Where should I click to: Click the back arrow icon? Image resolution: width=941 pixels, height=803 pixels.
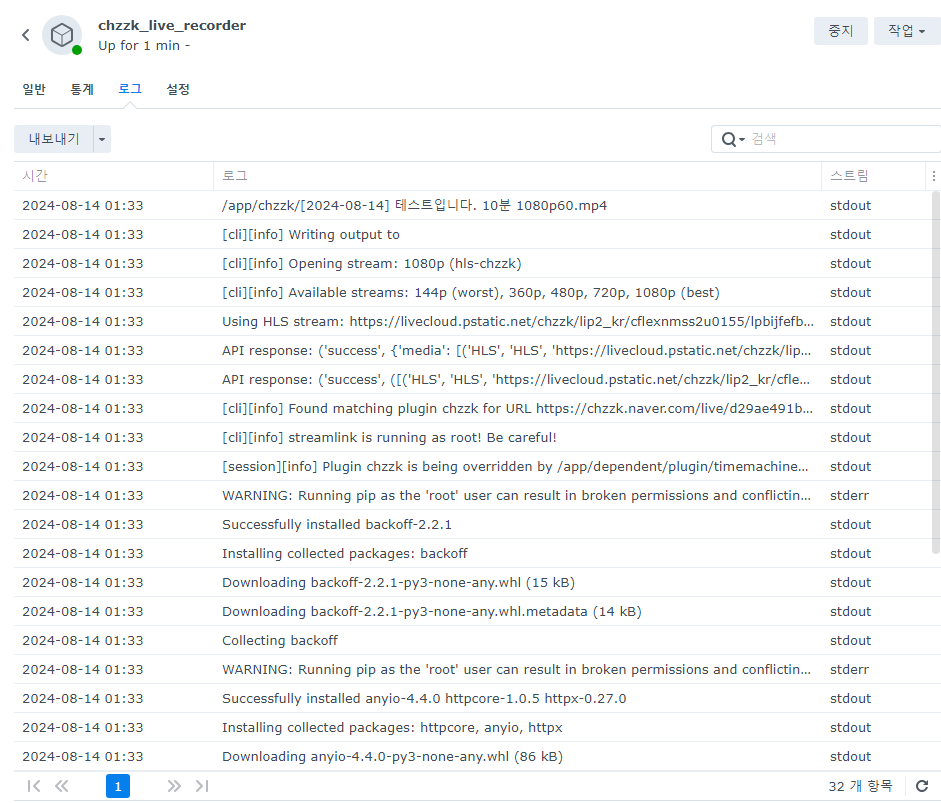click(26, 35)
